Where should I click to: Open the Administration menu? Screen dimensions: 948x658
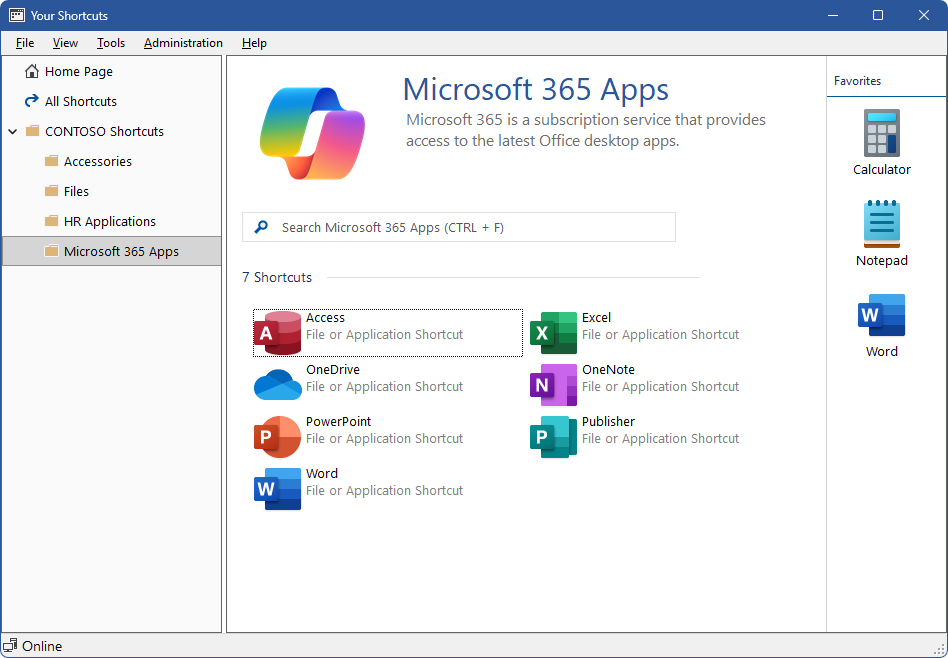[x=183, y=43]
